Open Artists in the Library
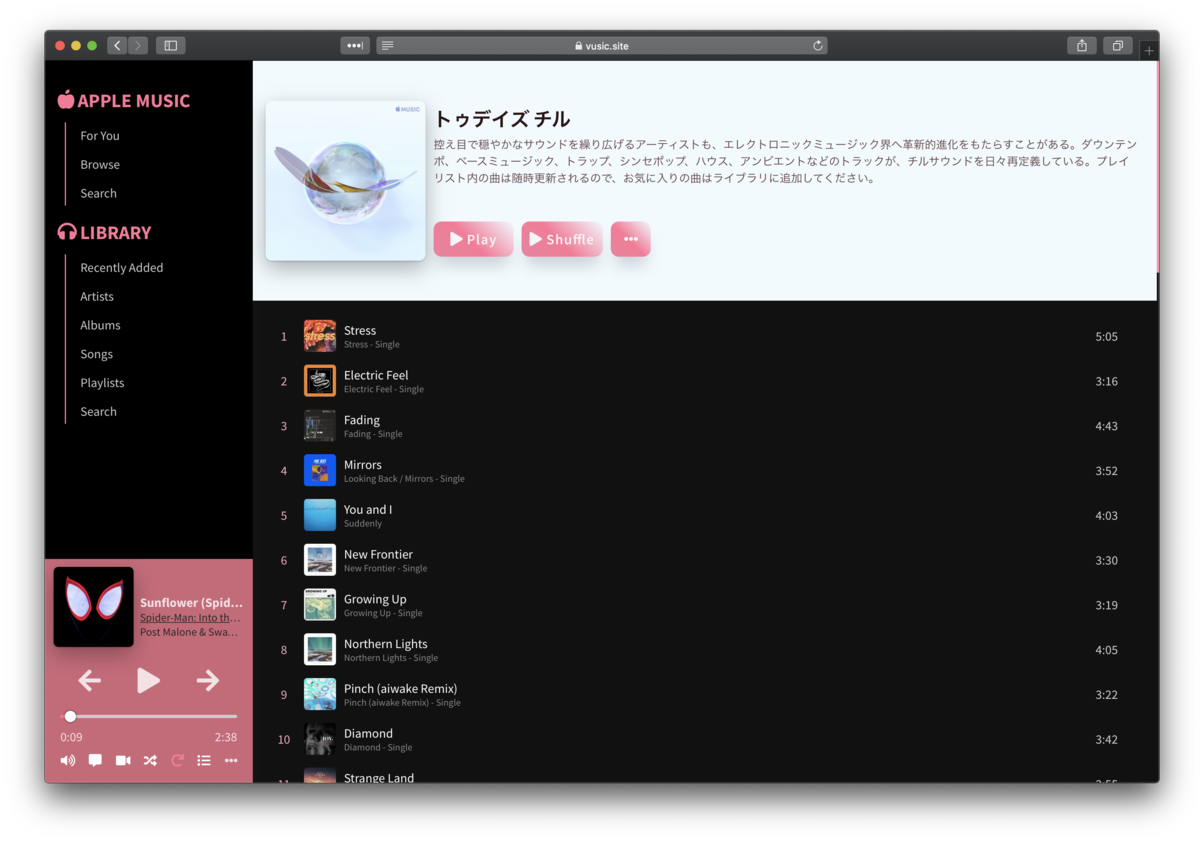This screenshot has height=842, width=1204. 97,297
